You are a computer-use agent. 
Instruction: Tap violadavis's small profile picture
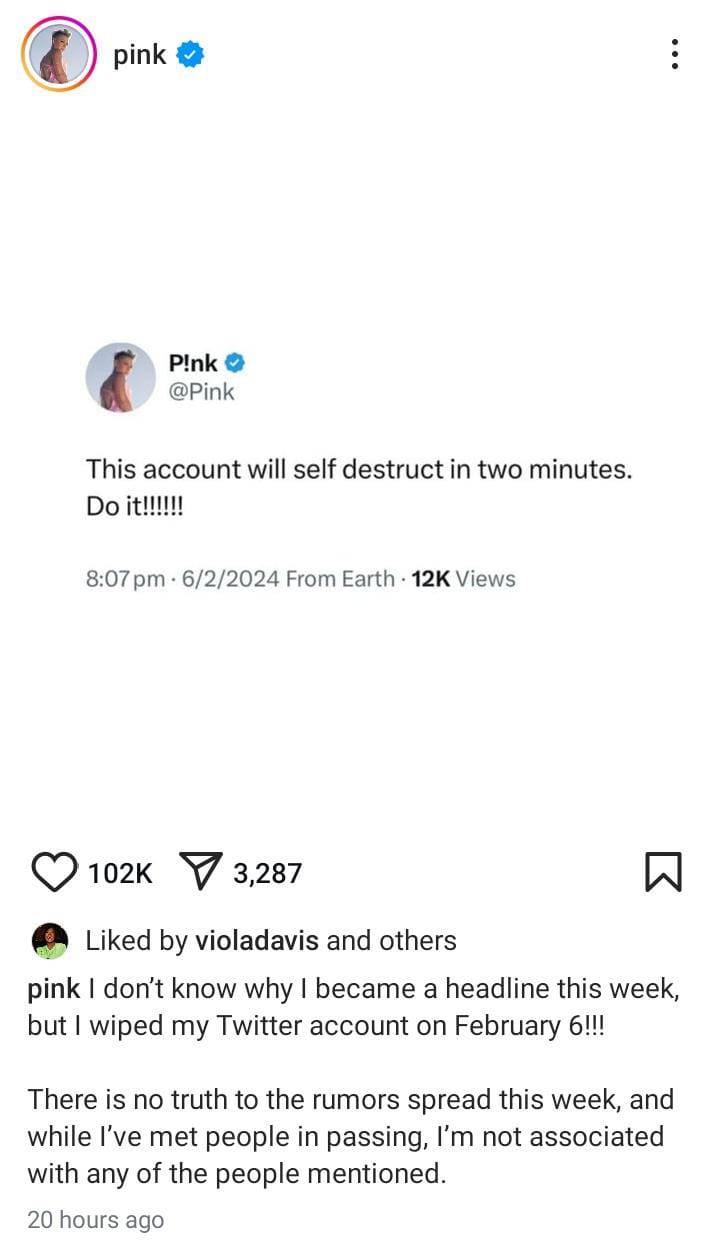click(x=50, y=941)
